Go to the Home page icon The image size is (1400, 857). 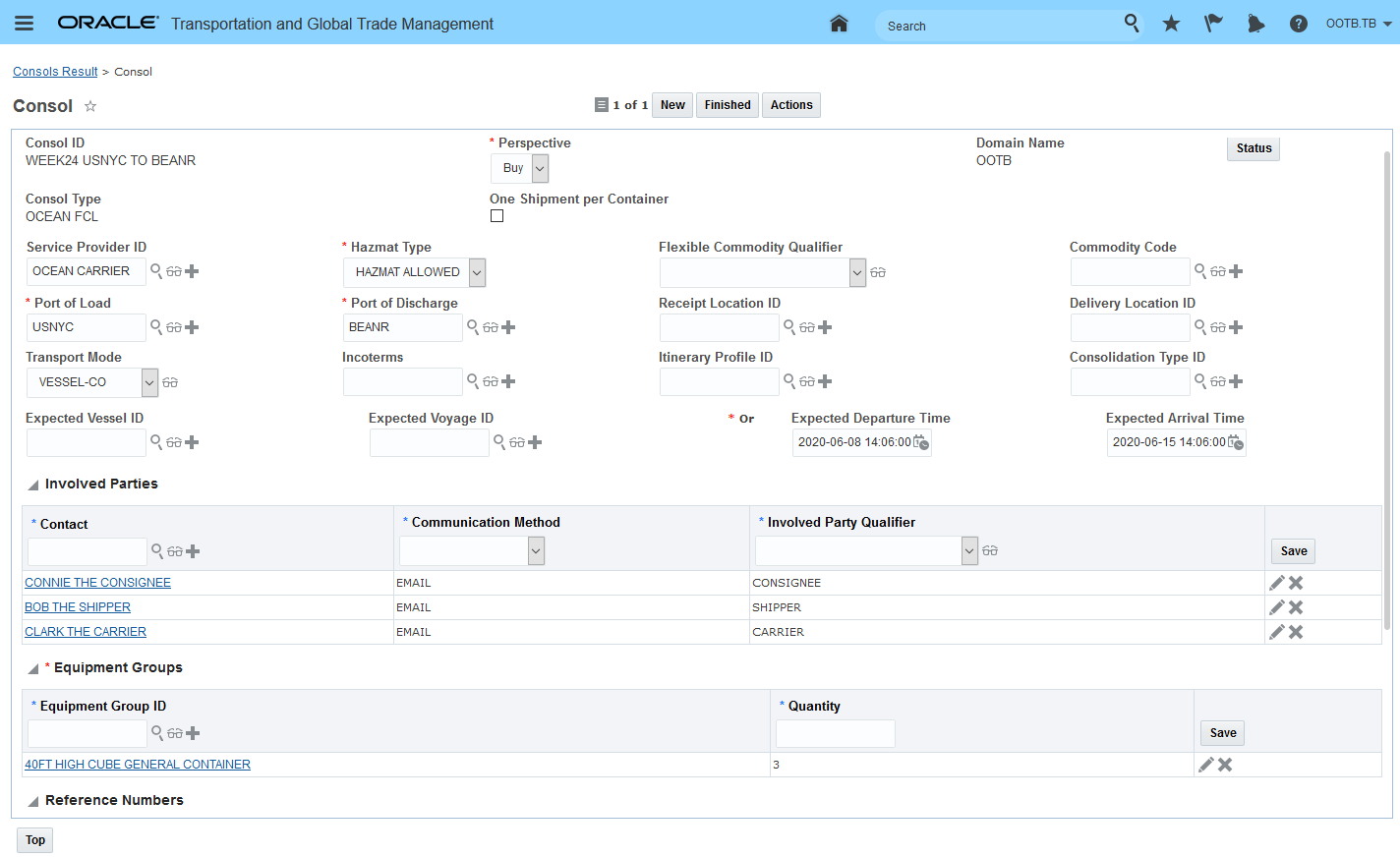click(x=839, y=24)
